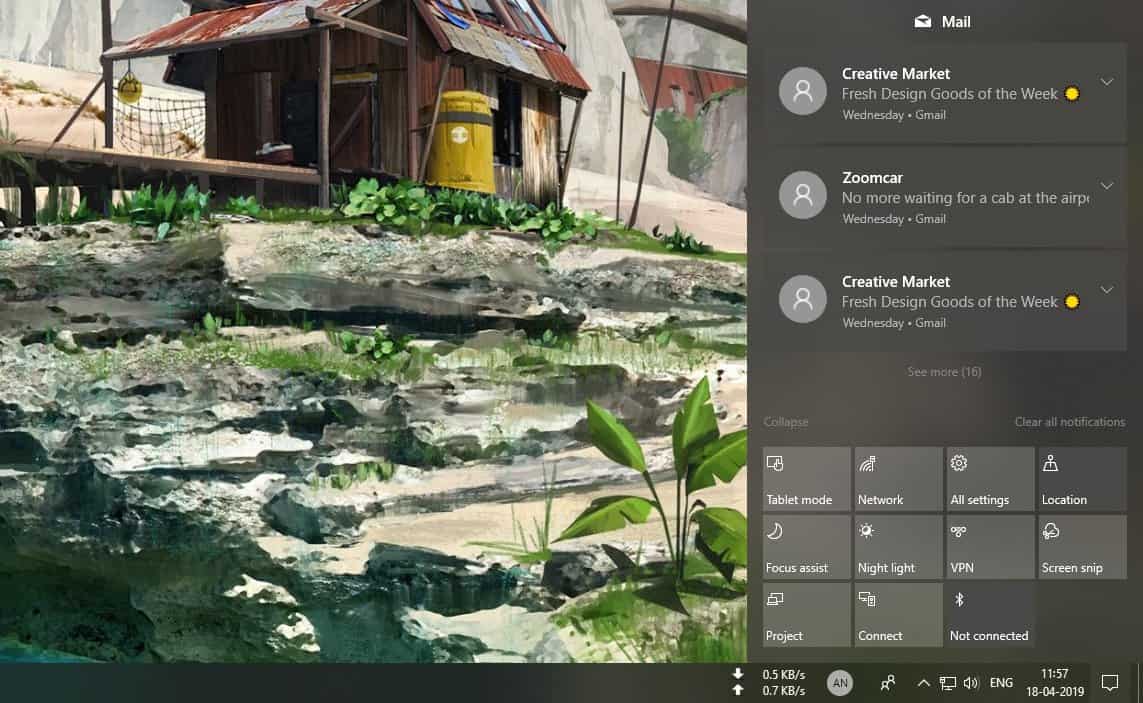
Task: Click See more (16) link
Action: tap(944, 372)
